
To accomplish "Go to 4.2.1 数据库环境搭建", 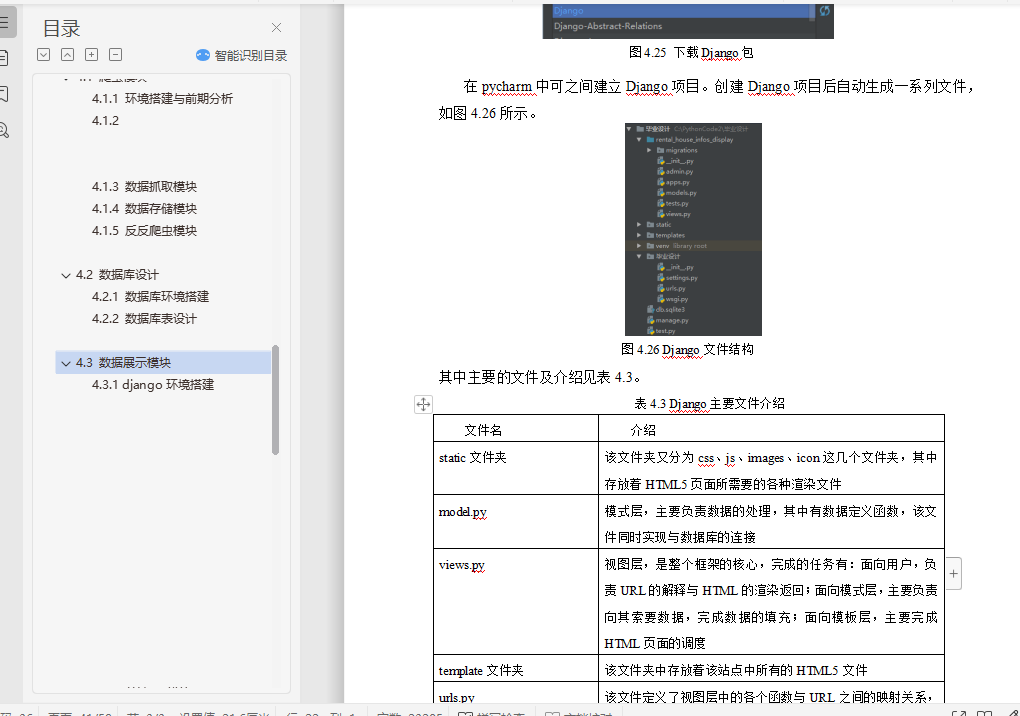I will coord(150,297).
